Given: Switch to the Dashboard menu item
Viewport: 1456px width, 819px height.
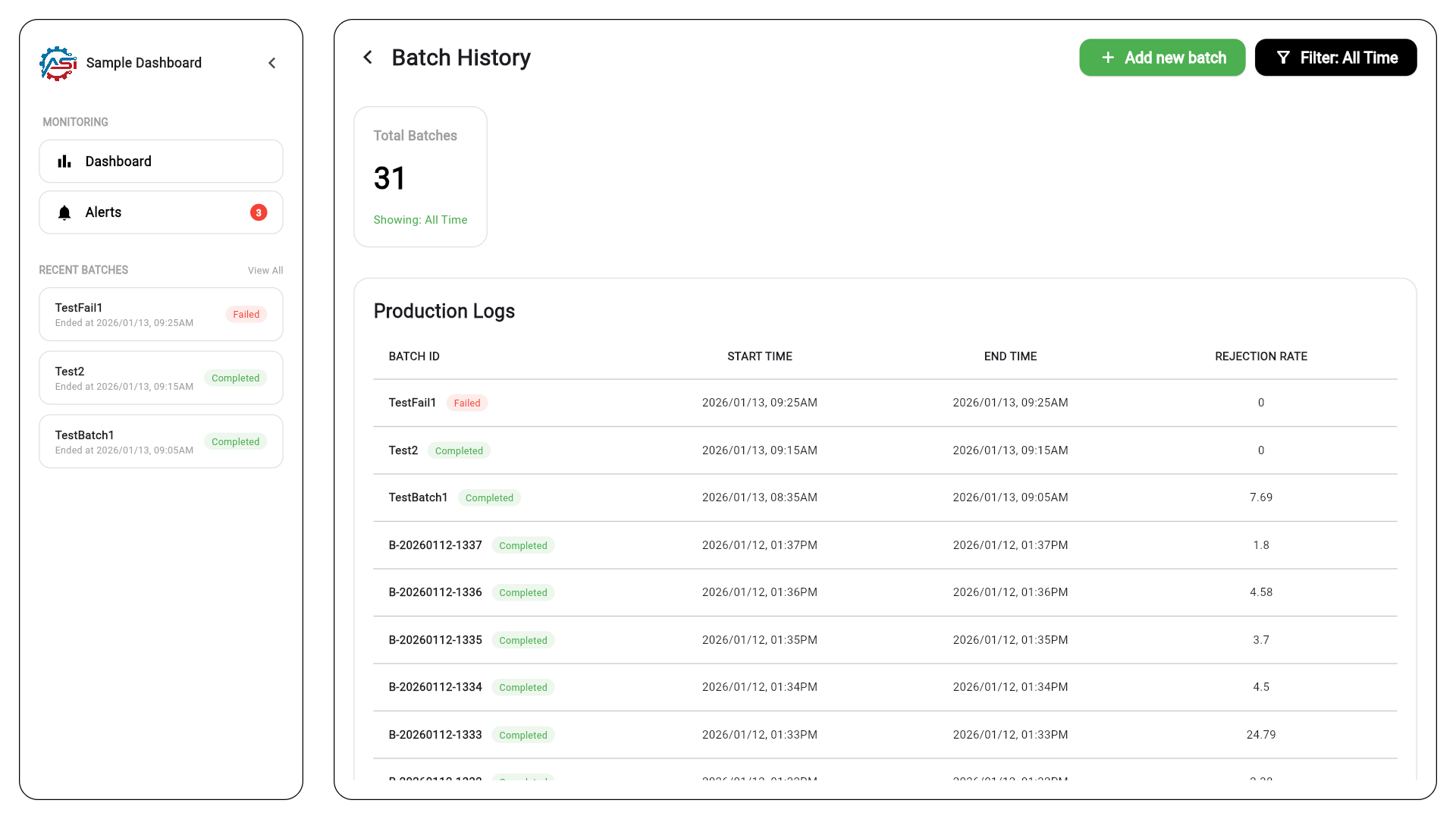Looking at the screenshot, I should [118, 161].
